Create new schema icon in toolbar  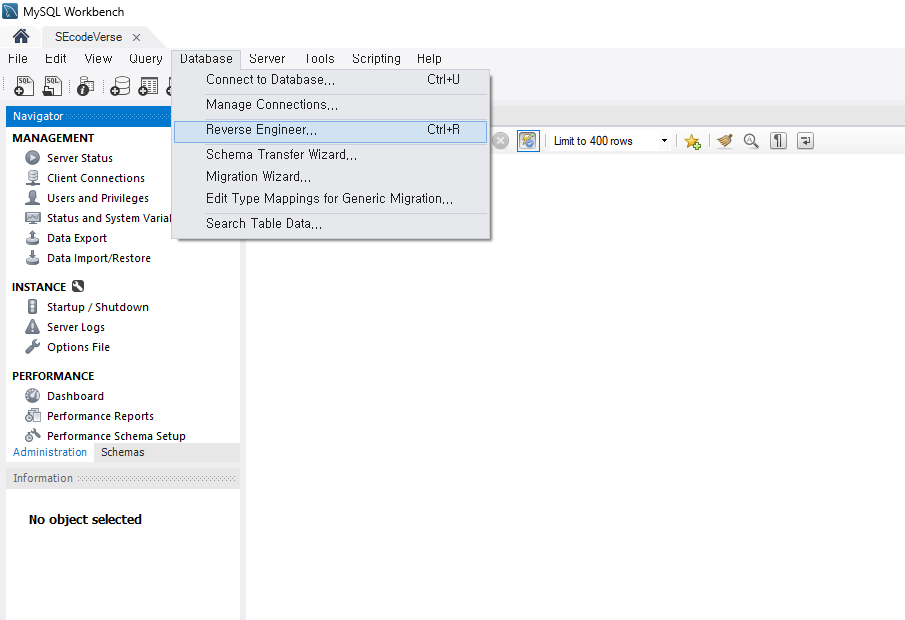click(x=120, y=86)
